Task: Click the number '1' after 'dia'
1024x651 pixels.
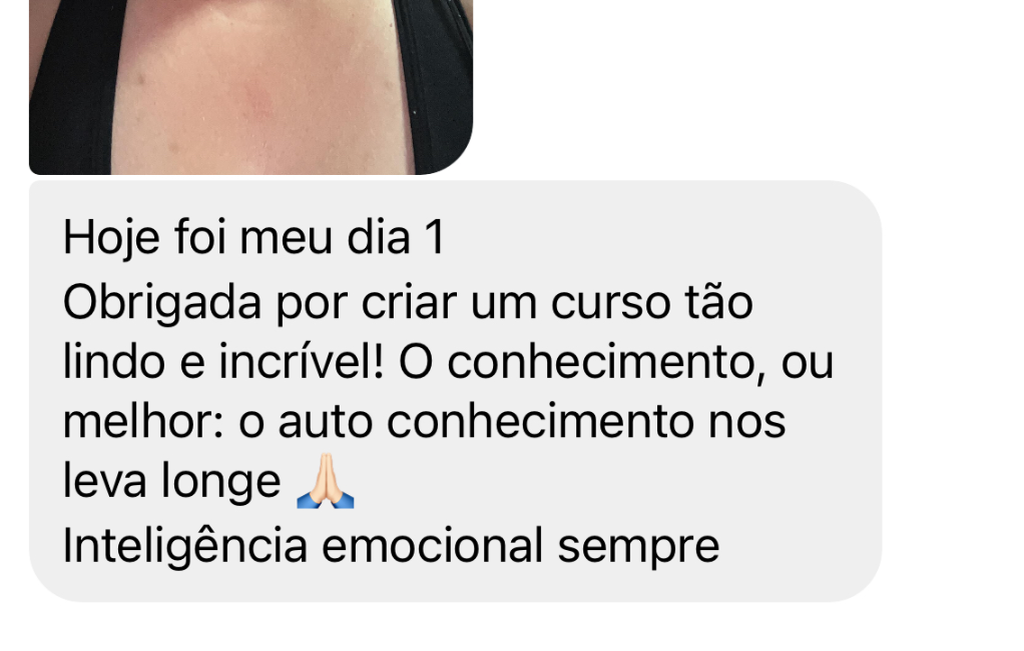Action: click(x=434, y=238)
